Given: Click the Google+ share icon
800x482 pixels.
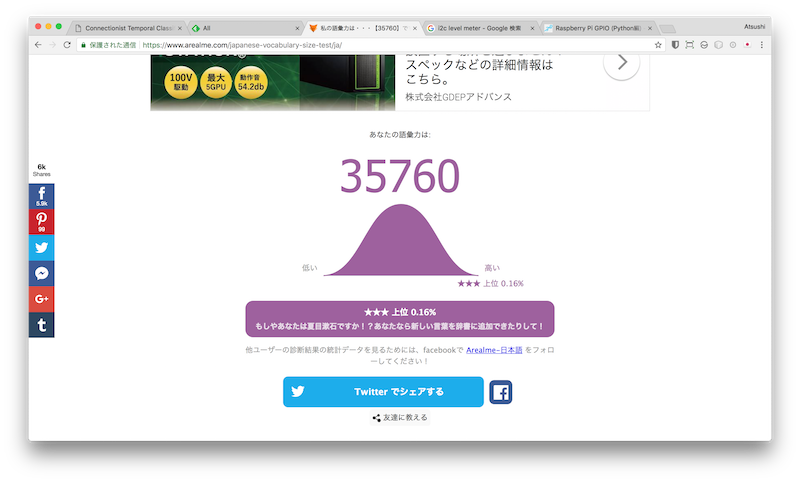Looking at the screenshot, I should tap(41, 299).
